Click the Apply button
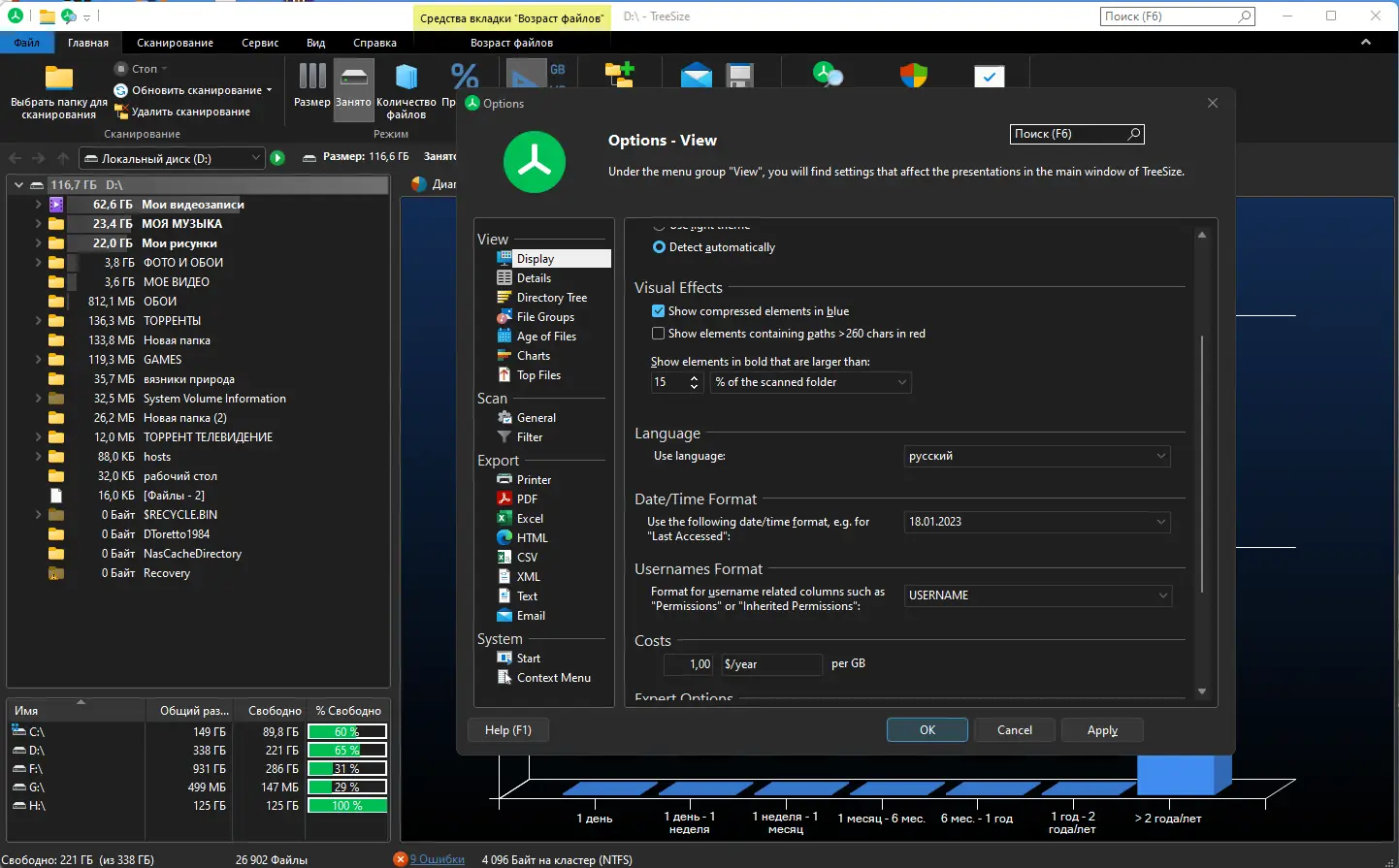The image size is (1399, 868). pos(1102,730)
